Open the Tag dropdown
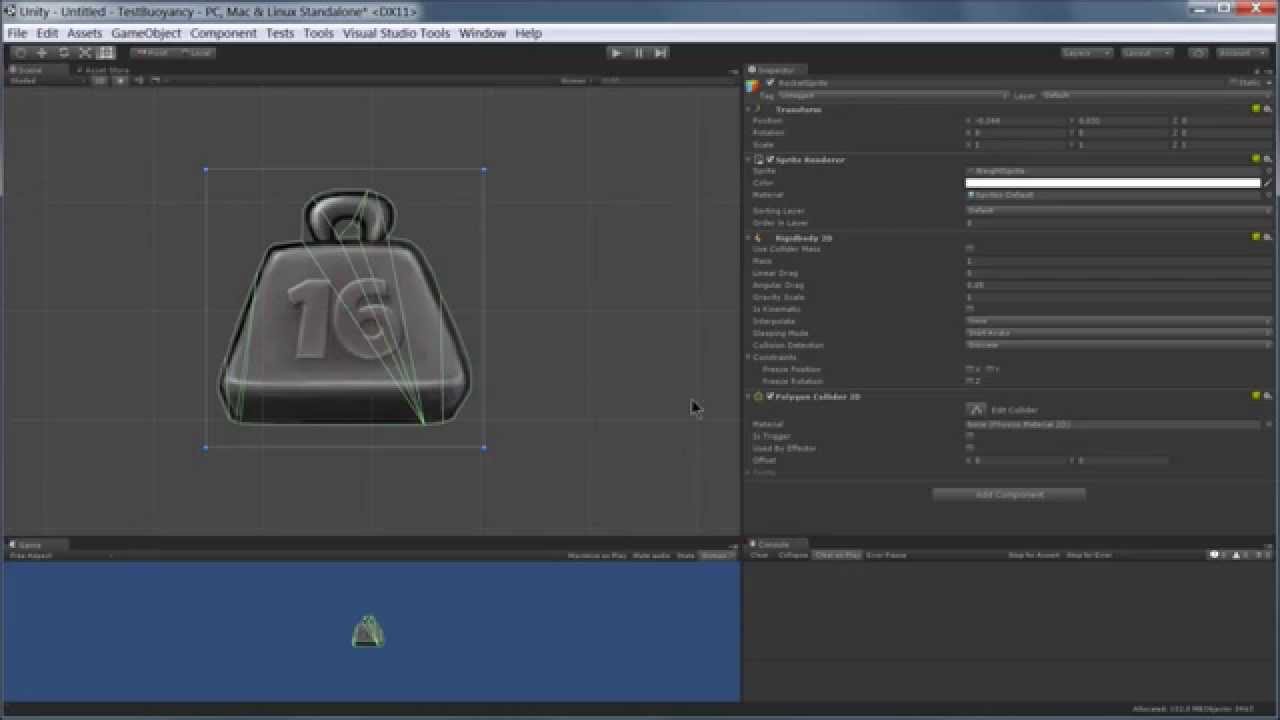This screenshot has height=720, width=1280. (893, 95)
